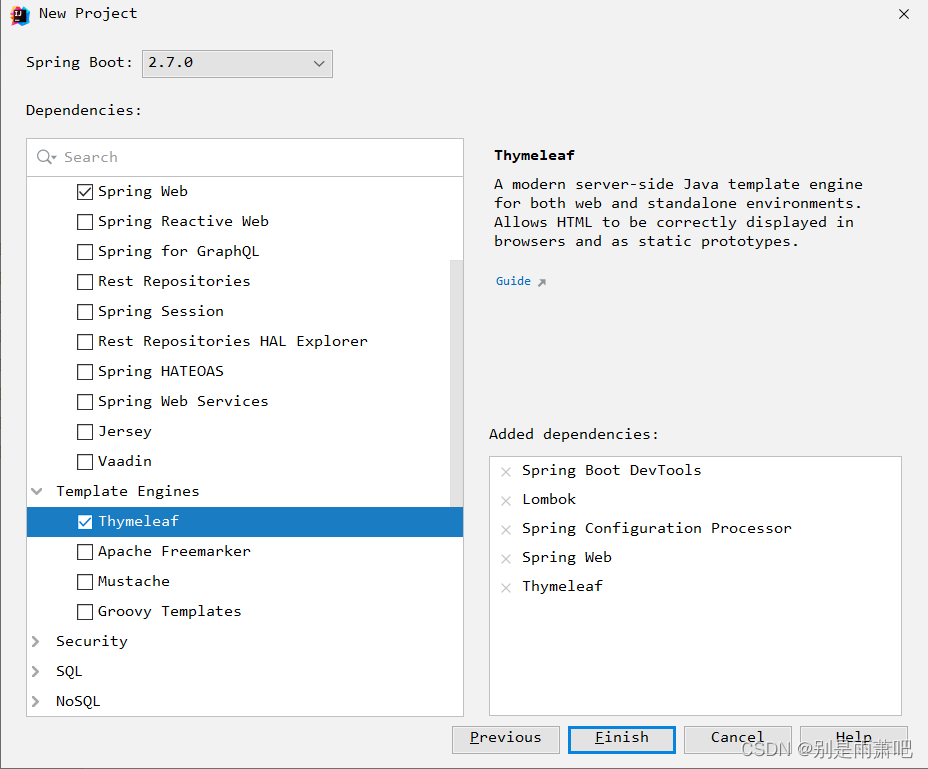The height and width of the screenshot is (769, 928).
Task: Close the New Project dialog
Action: [x=904, y=14]
